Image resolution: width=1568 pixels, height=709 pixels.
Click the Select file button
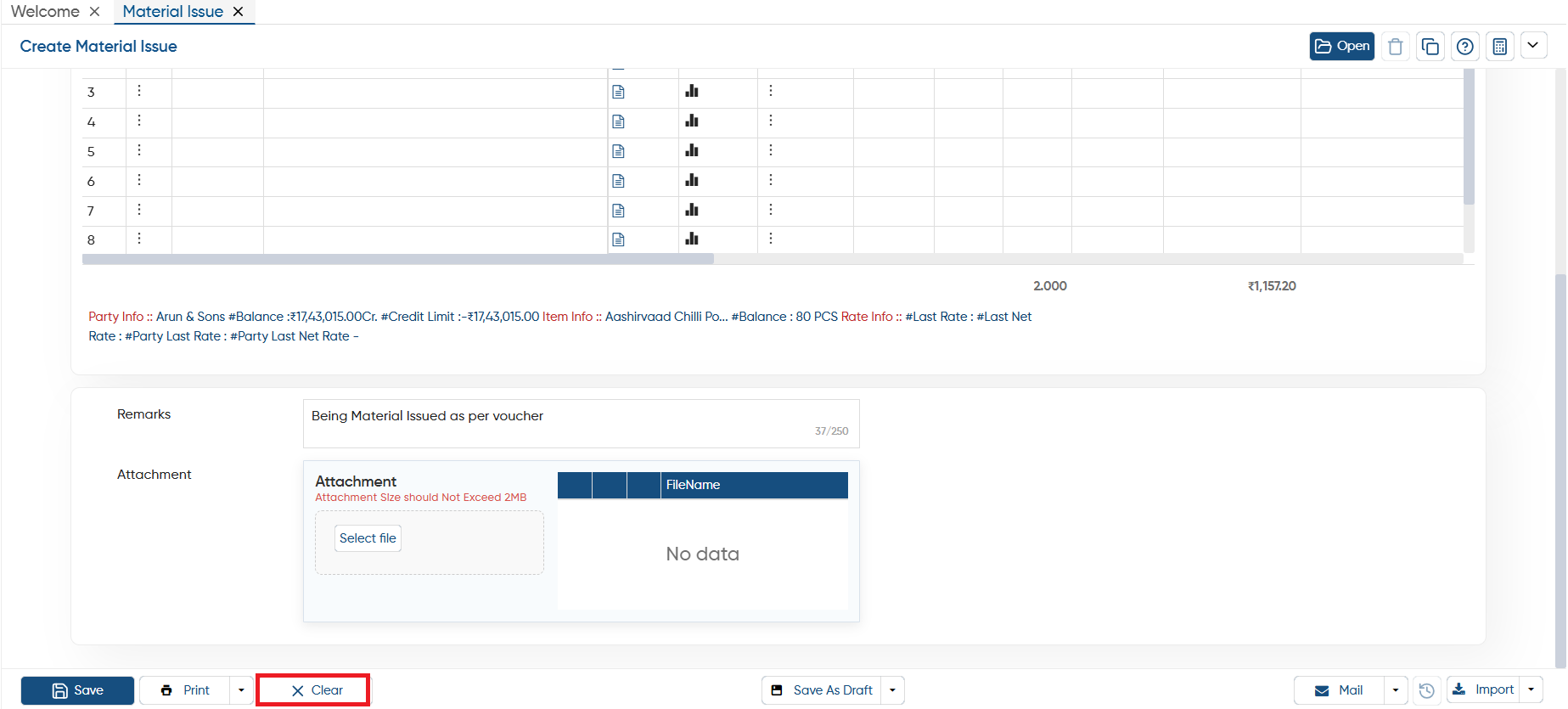pos(368,538)
